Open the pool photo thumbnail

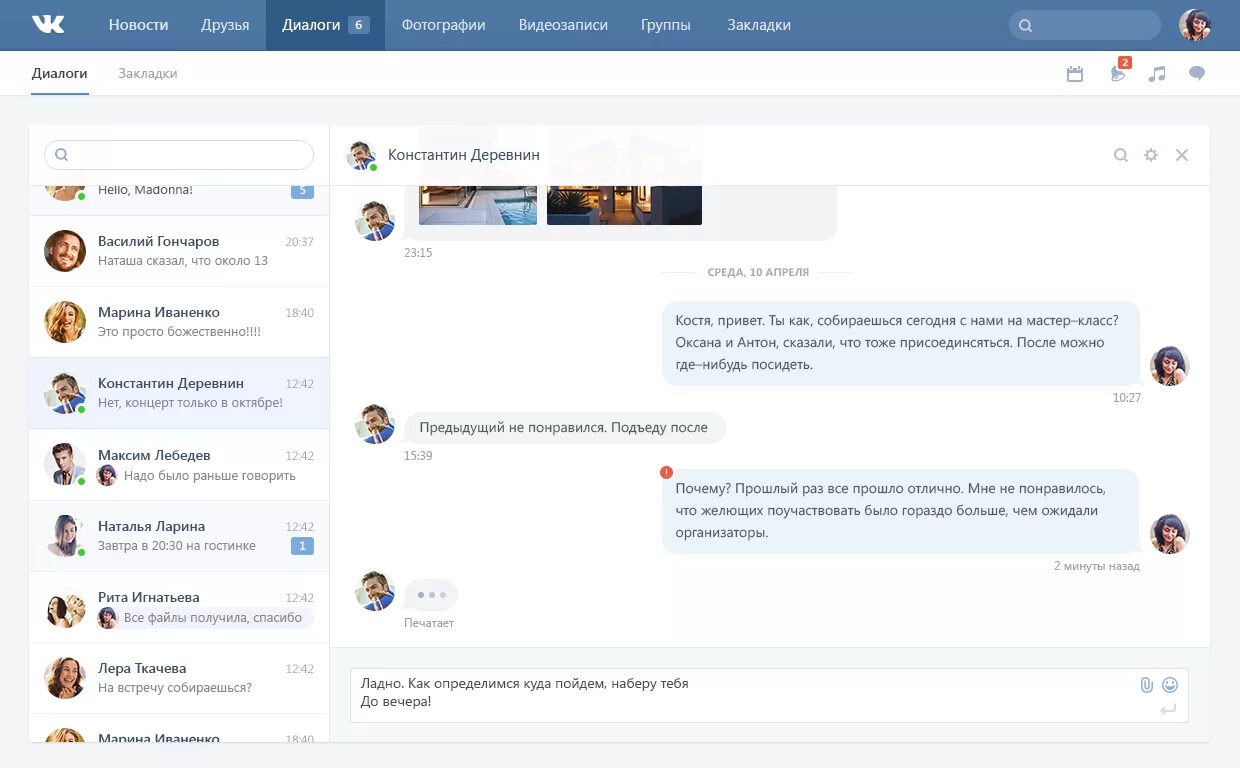pos(478,204)
